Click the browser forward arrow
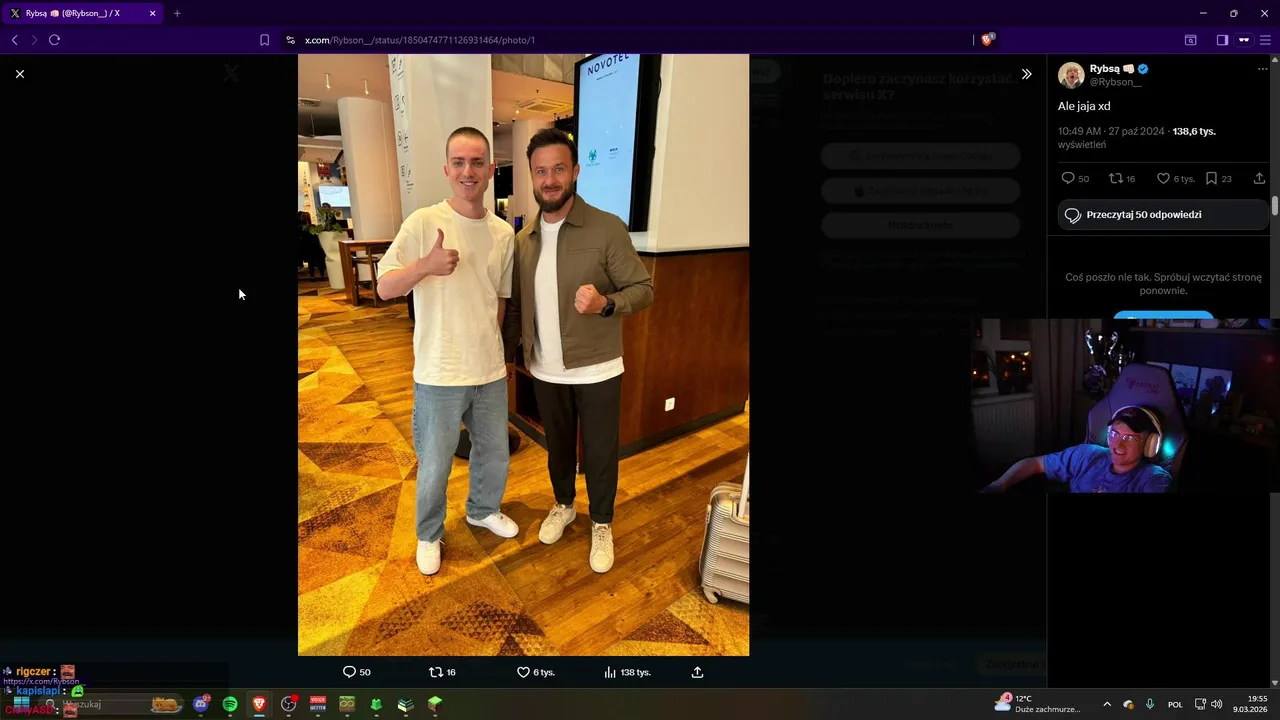The width and height of the screenshot is (1280, 720). (x=34, y=40)
